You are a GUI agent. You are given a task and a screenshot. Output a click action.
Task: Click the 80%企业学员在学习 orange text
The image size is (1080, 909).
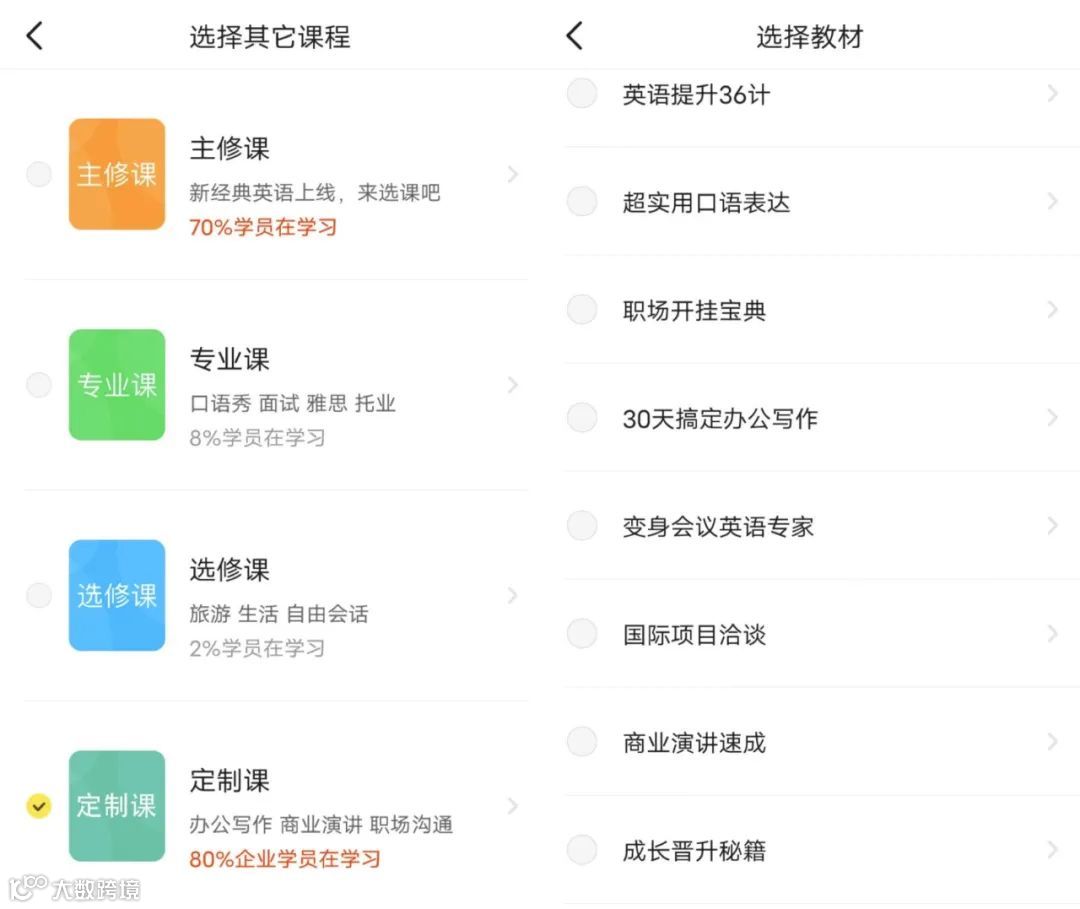[285, 858]
